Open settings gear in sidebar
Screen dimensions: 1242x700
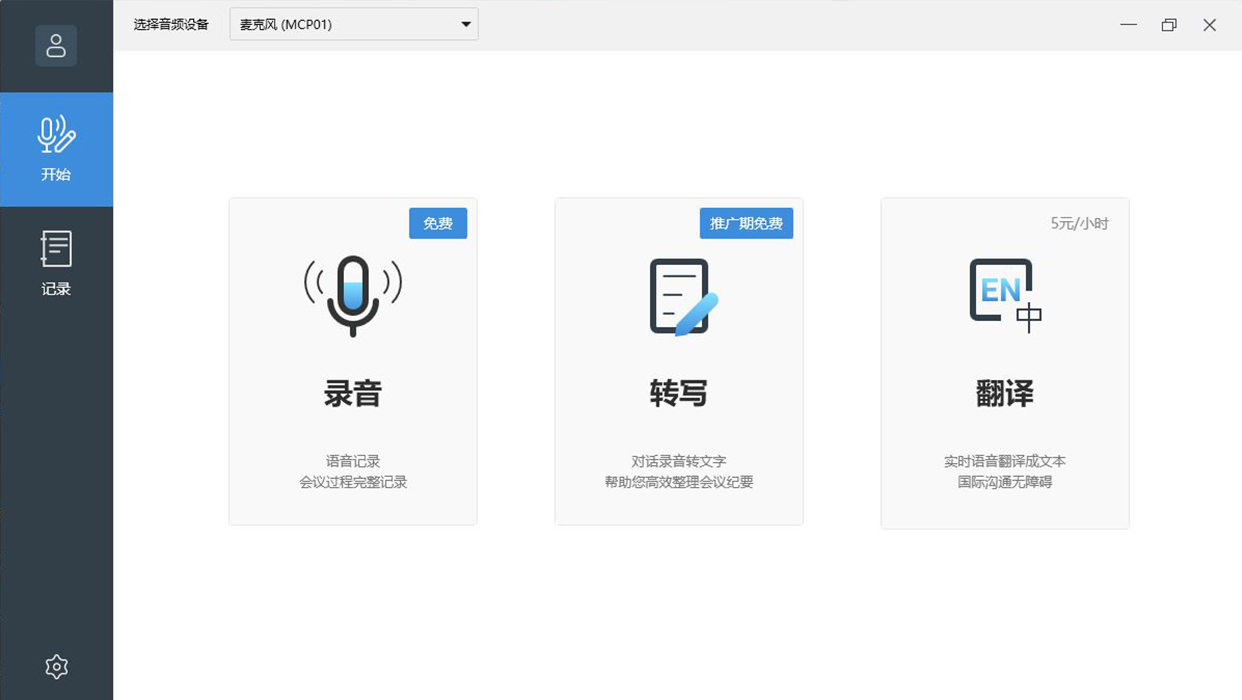point(56,667)
